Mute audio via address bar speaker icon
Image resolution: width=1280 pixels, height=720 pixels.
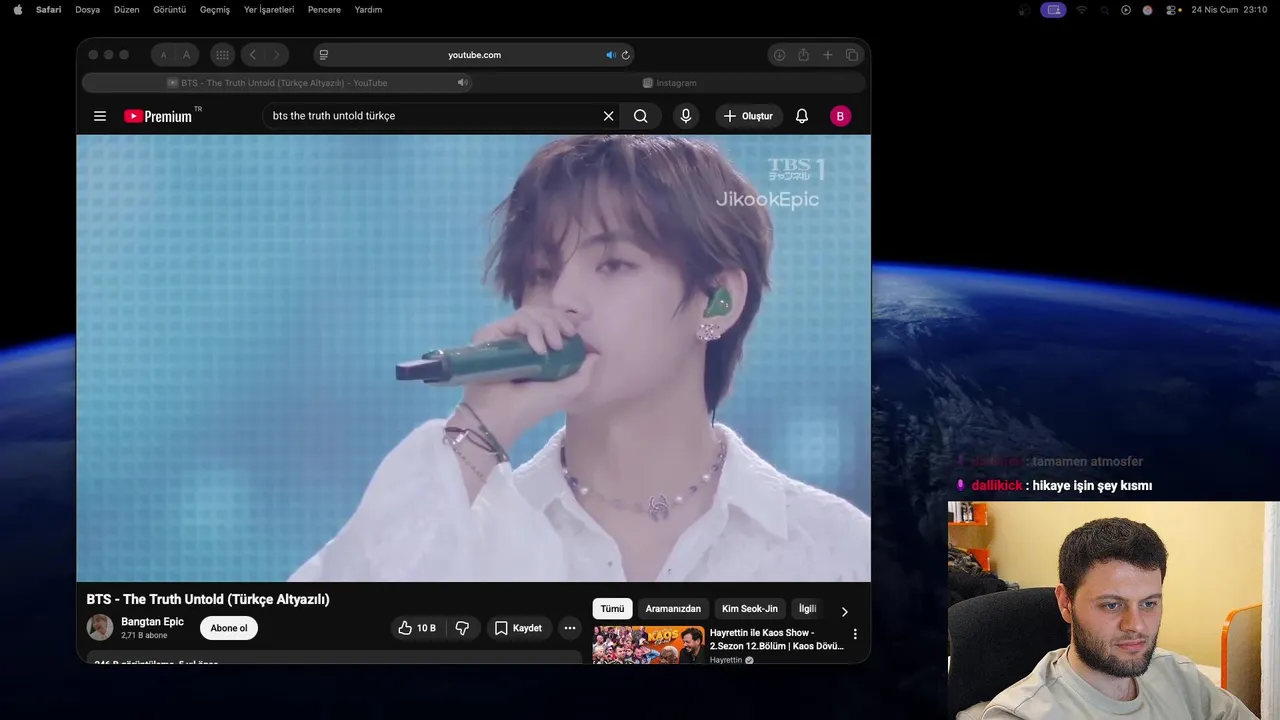click(x=610, y=55)
